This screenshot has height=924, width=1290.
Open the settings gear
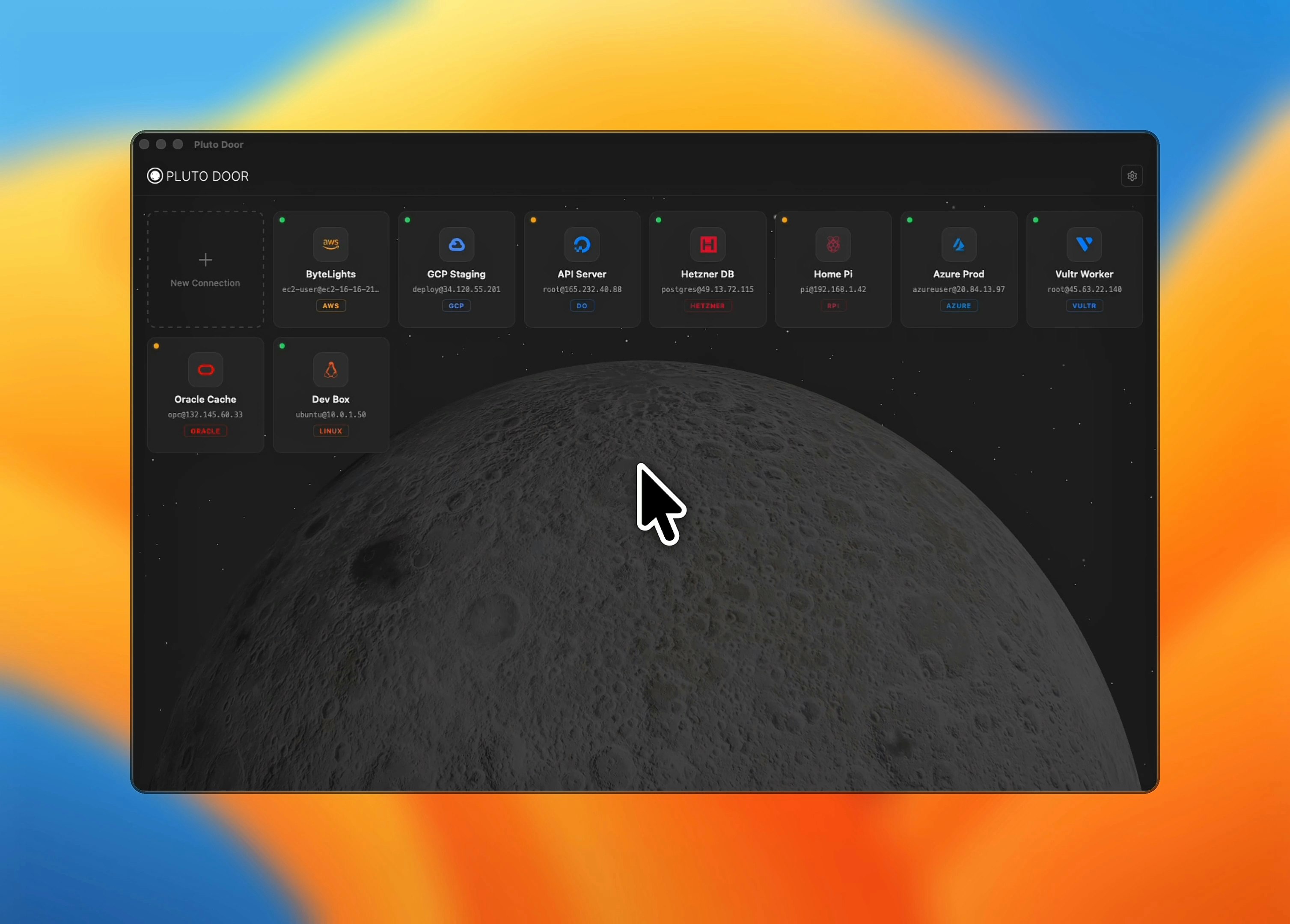tap(1132, 176)
